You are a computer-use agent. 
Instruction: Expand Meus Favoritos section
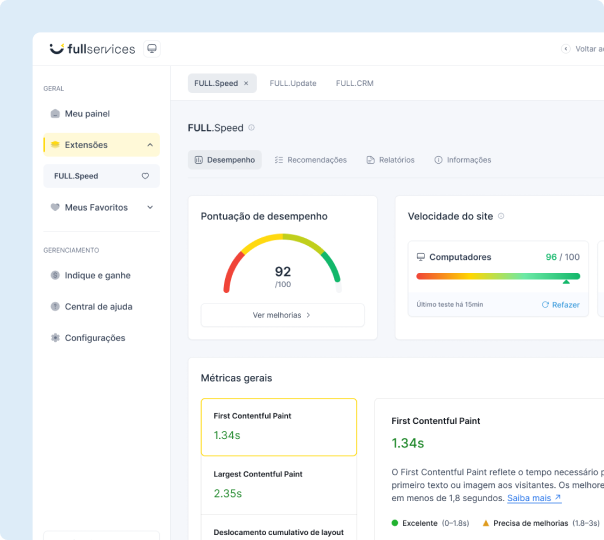pos(150,207)
